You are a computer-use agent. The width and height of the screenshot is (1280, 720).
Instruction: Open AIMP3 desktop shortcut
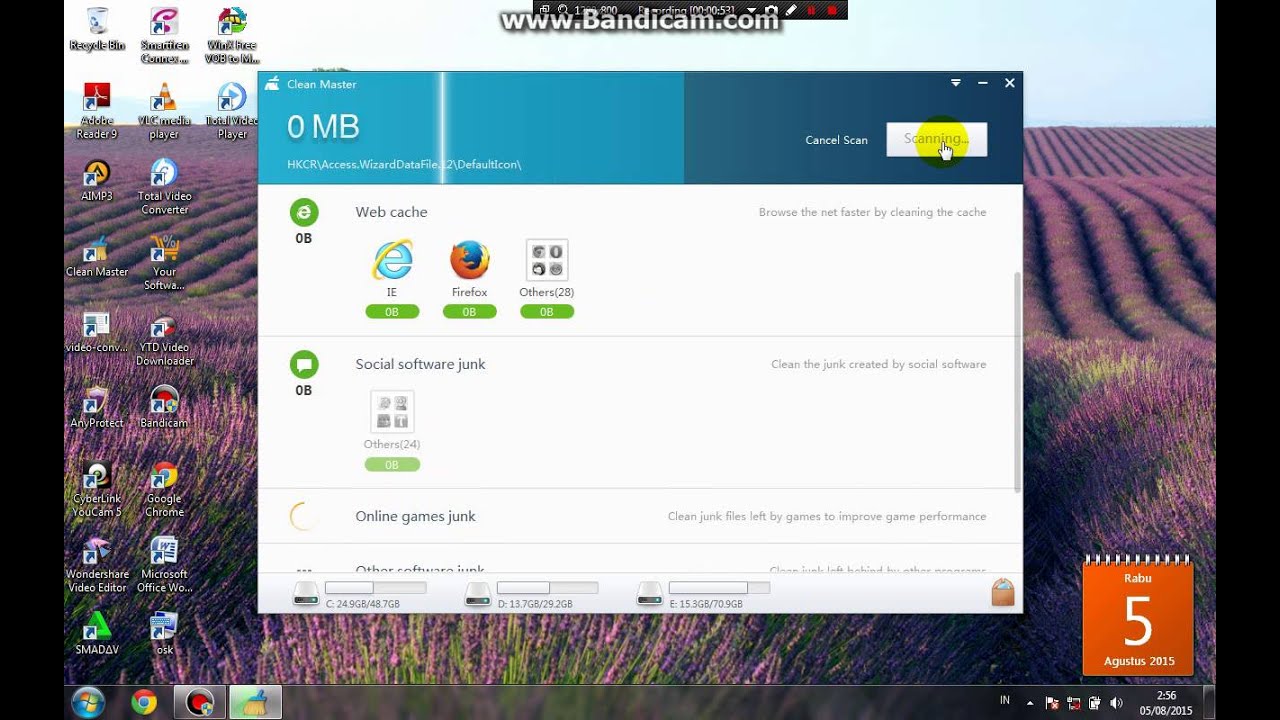[x=97, y=180]
